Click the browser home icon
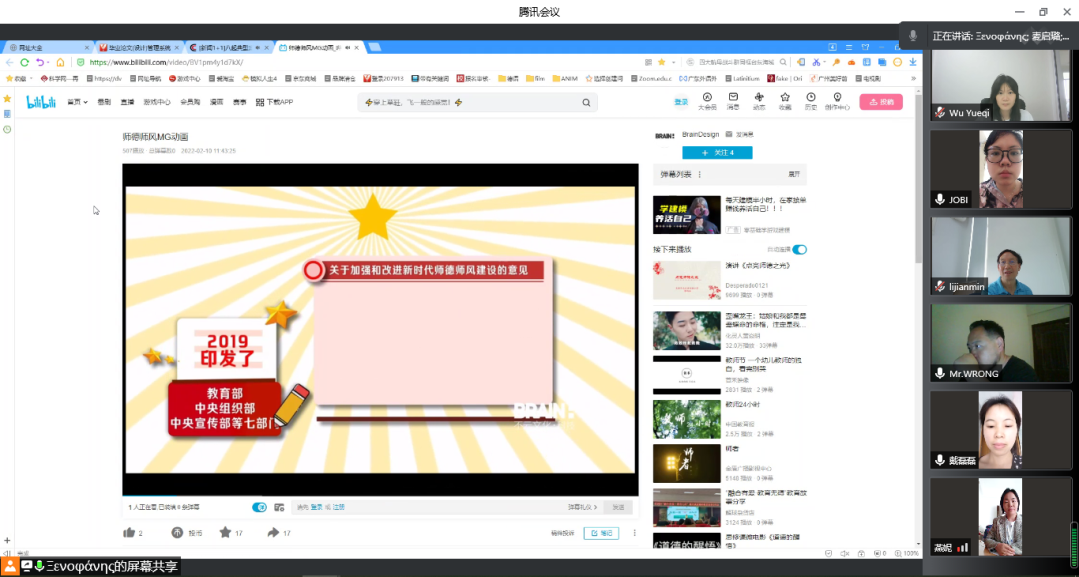 [60, 62]
